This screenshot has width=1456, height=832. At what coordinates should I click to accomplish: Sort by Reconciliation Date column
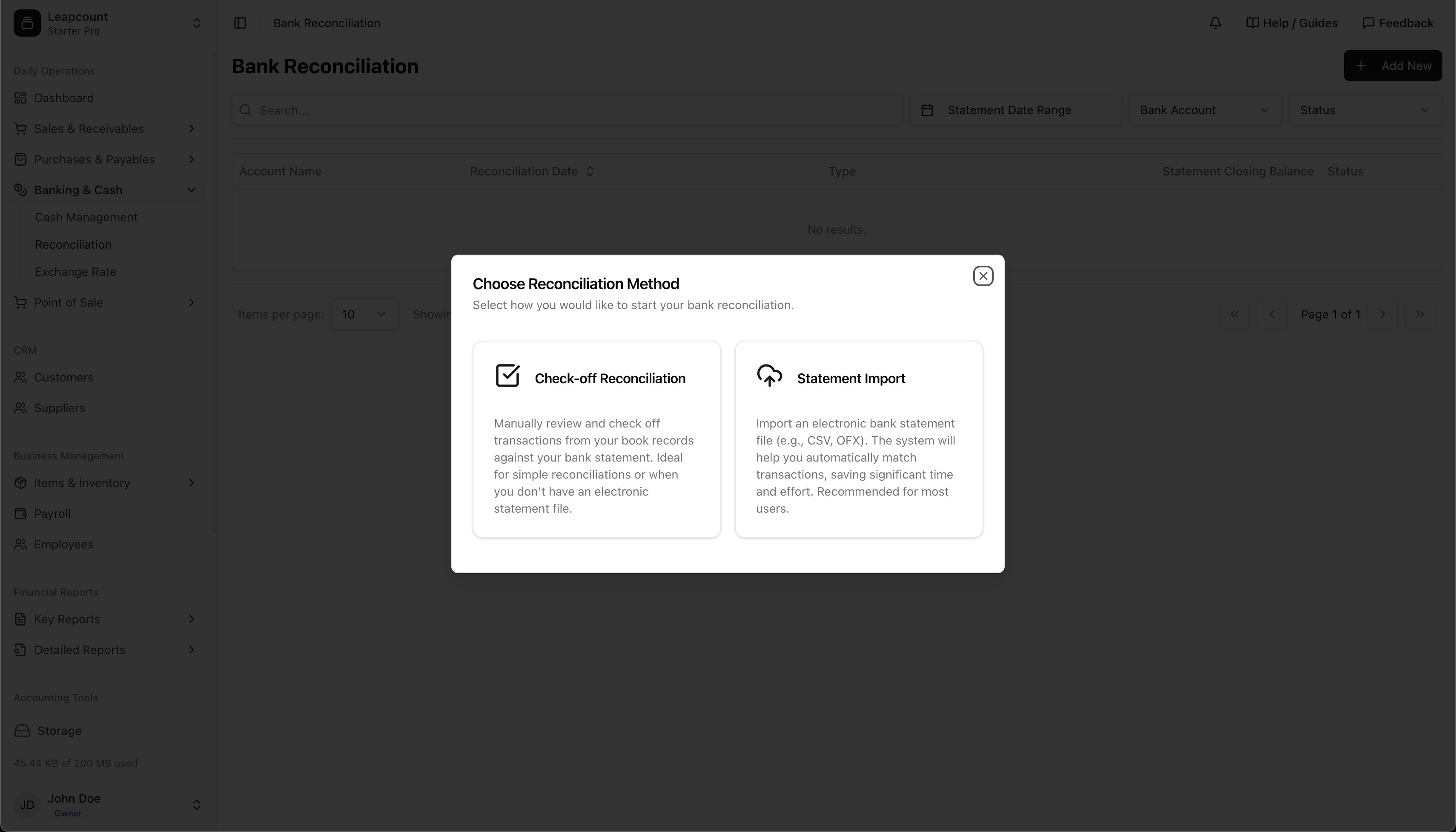click(x=532, y=172)
